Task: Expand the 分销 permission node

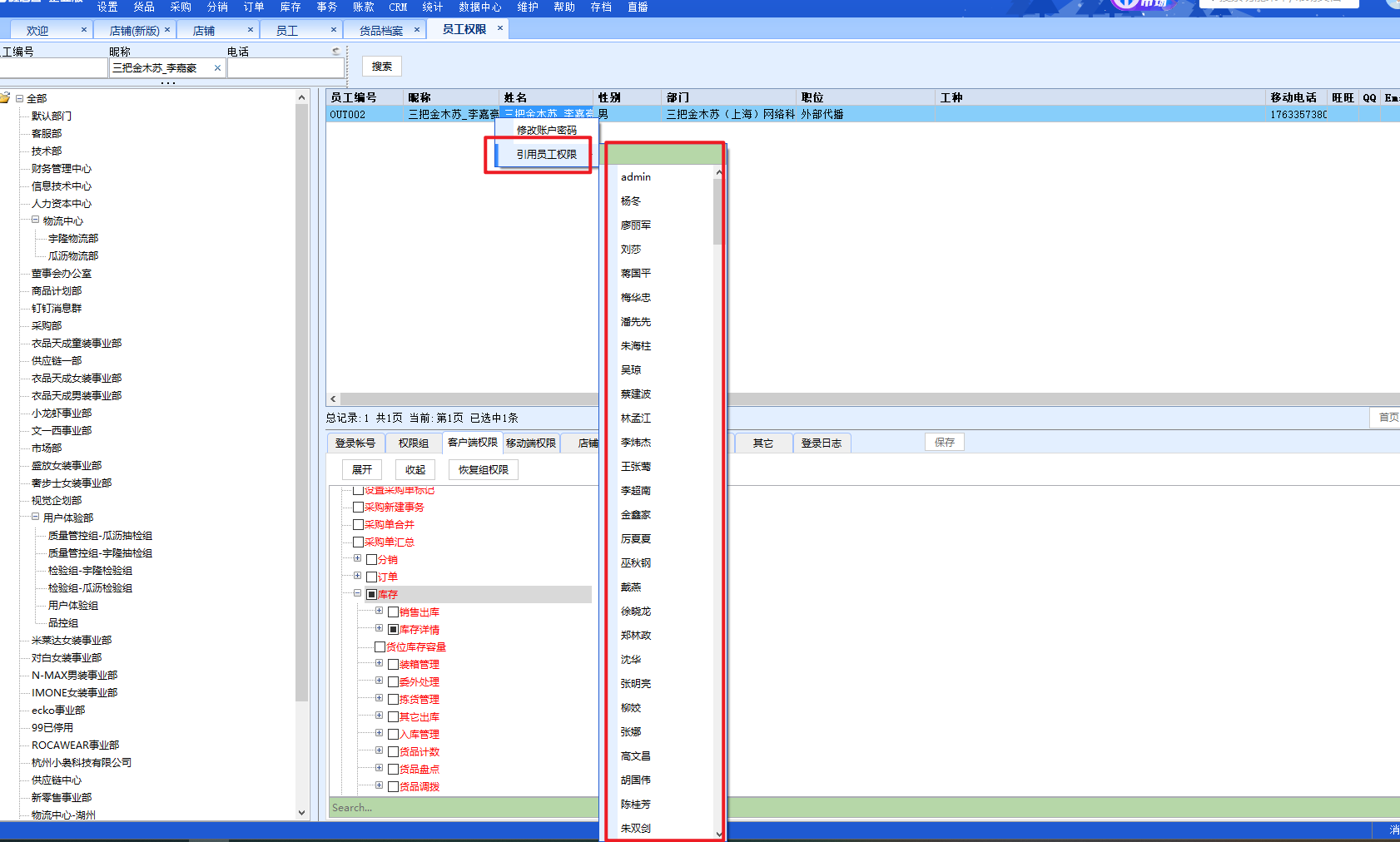Action: point(357,559)
